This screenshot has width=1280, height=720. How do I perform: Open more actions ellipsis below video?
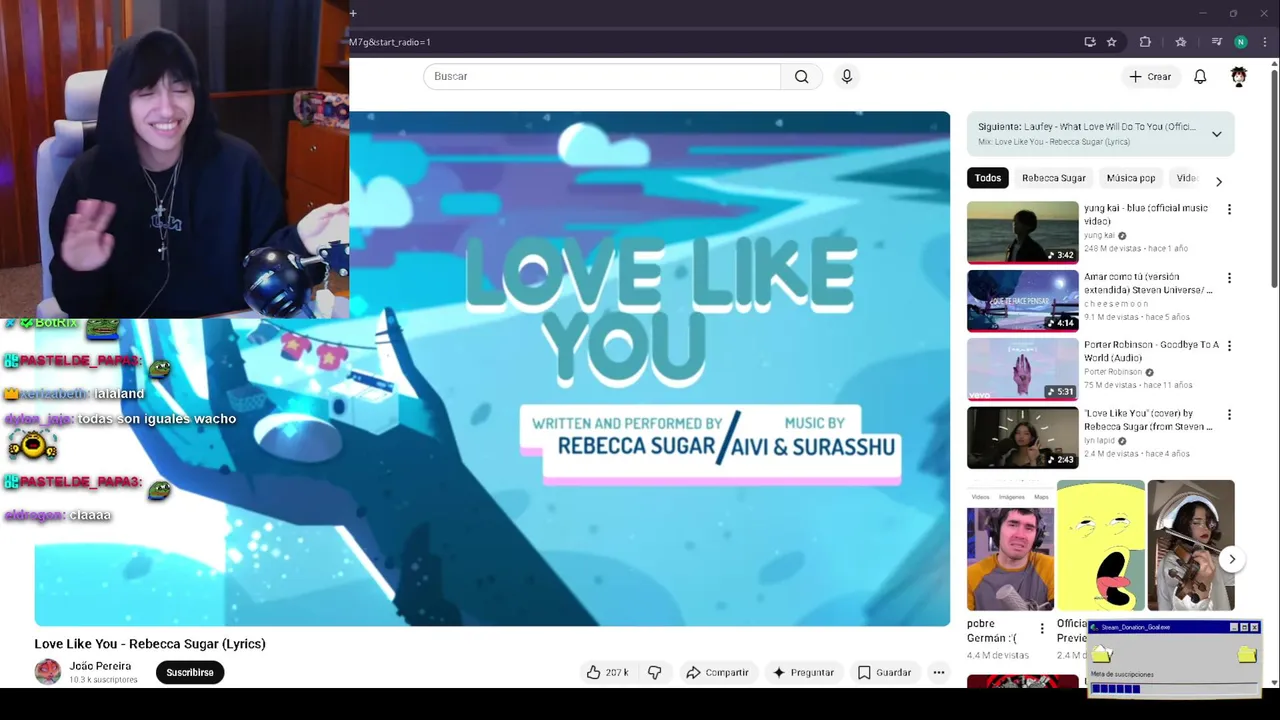click(x=939, y=673)
